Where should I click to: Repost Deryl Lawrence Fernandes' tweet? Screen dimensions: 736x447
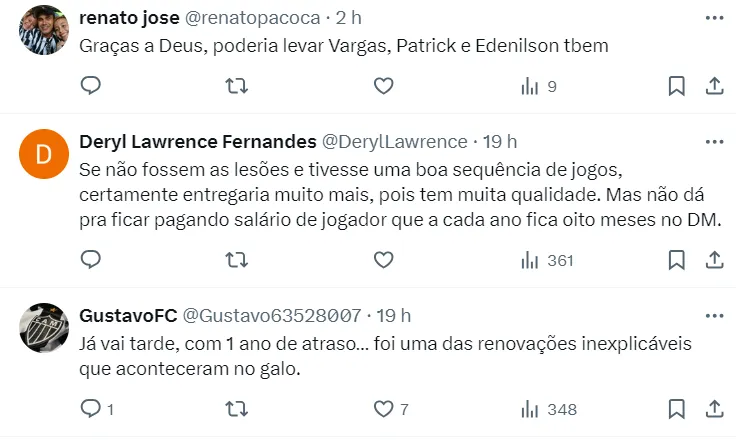[237, 260]
